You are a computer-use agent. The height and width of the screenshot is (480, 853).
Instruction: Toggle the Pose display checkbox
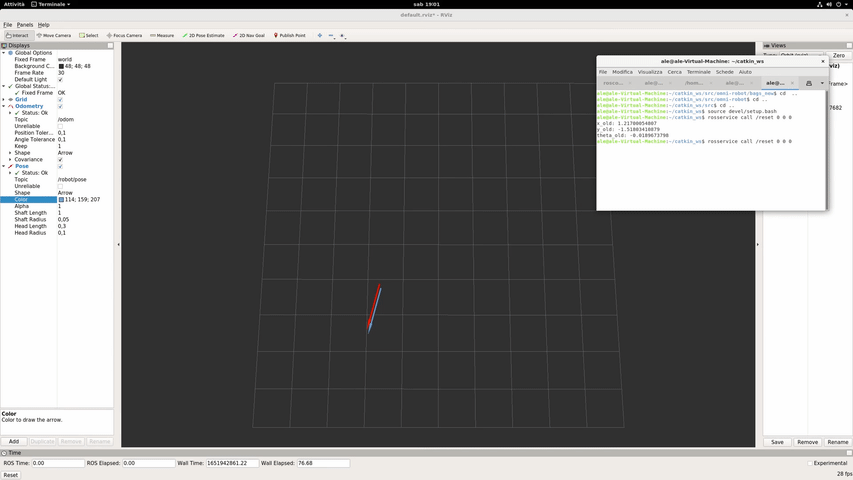(x=60, y=166)
